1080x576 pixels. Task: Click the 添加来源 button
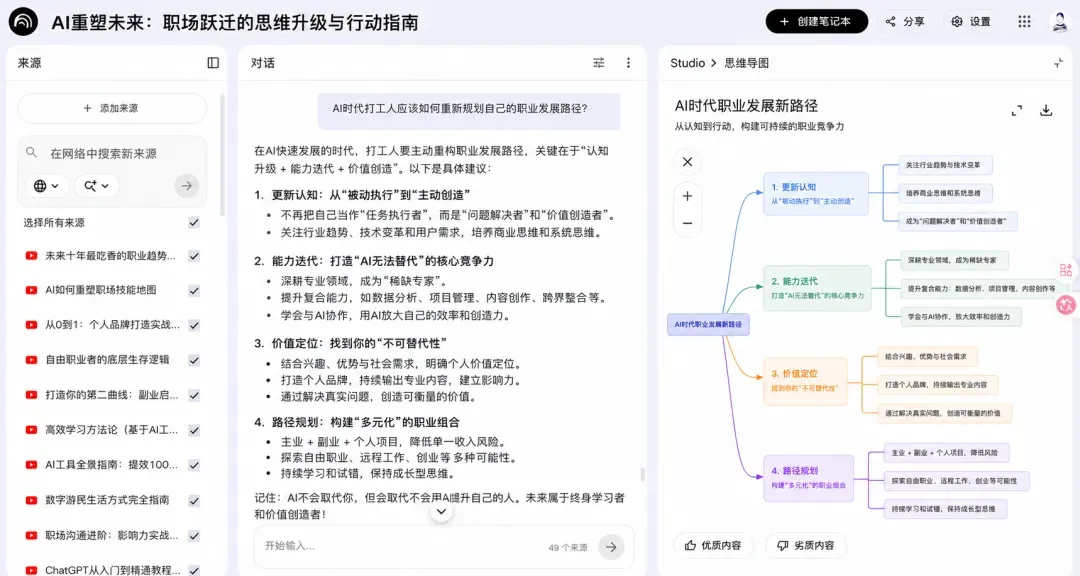pyautogui.click(x=112, y=108)
